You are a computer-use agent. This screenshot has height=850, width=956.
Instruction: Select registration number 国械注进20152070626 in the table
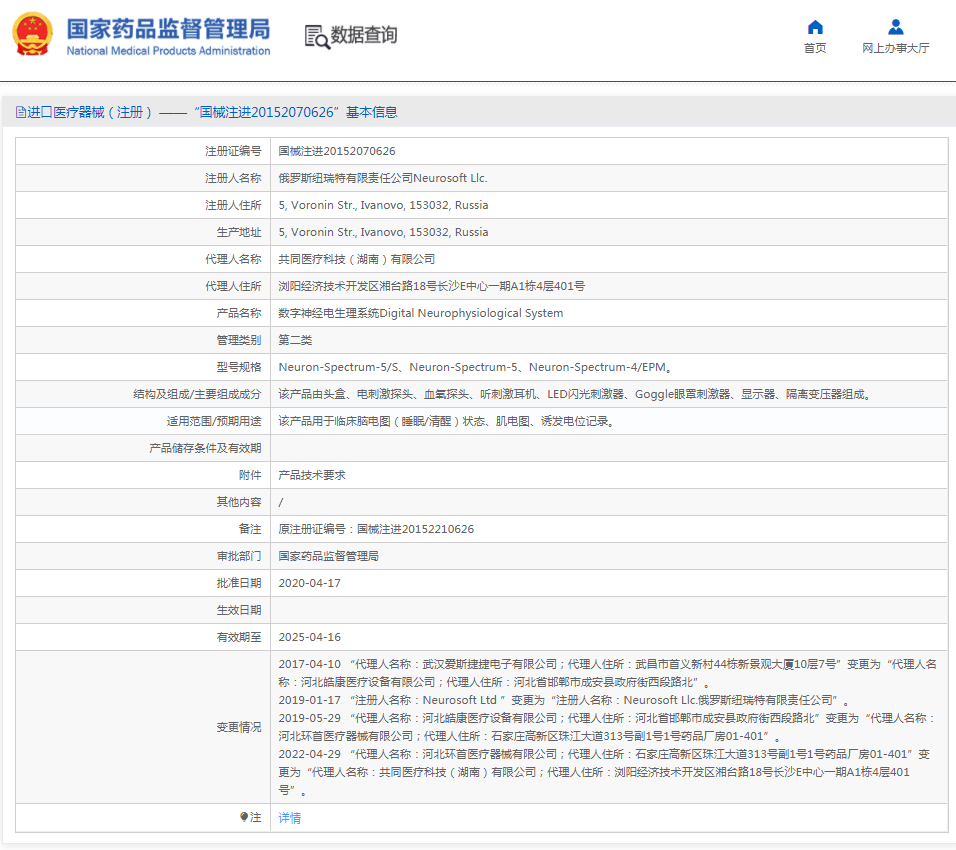tap(336, 151)
